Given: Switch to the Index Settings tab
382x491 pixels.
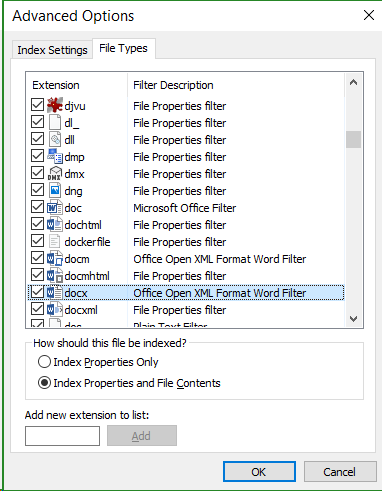Looking at the screenshot, I should tap(52, 50).
